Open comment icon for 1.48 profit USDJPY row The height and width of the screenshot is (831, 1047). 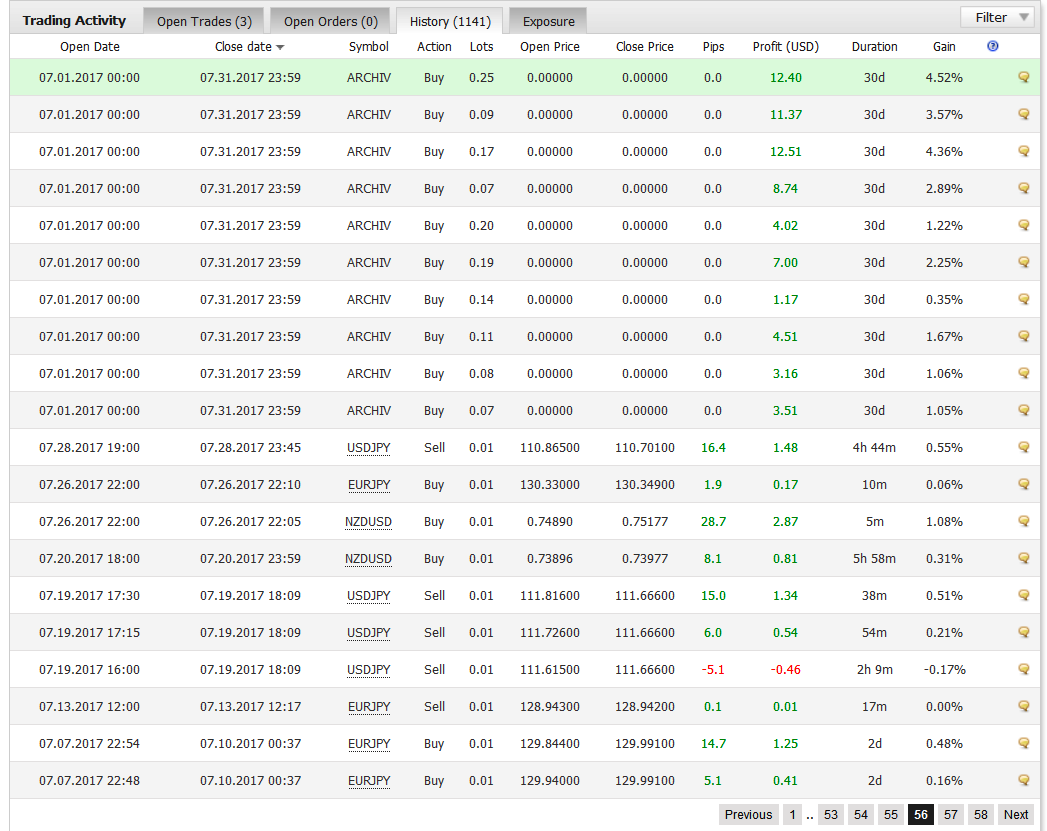pos(1023,447)
